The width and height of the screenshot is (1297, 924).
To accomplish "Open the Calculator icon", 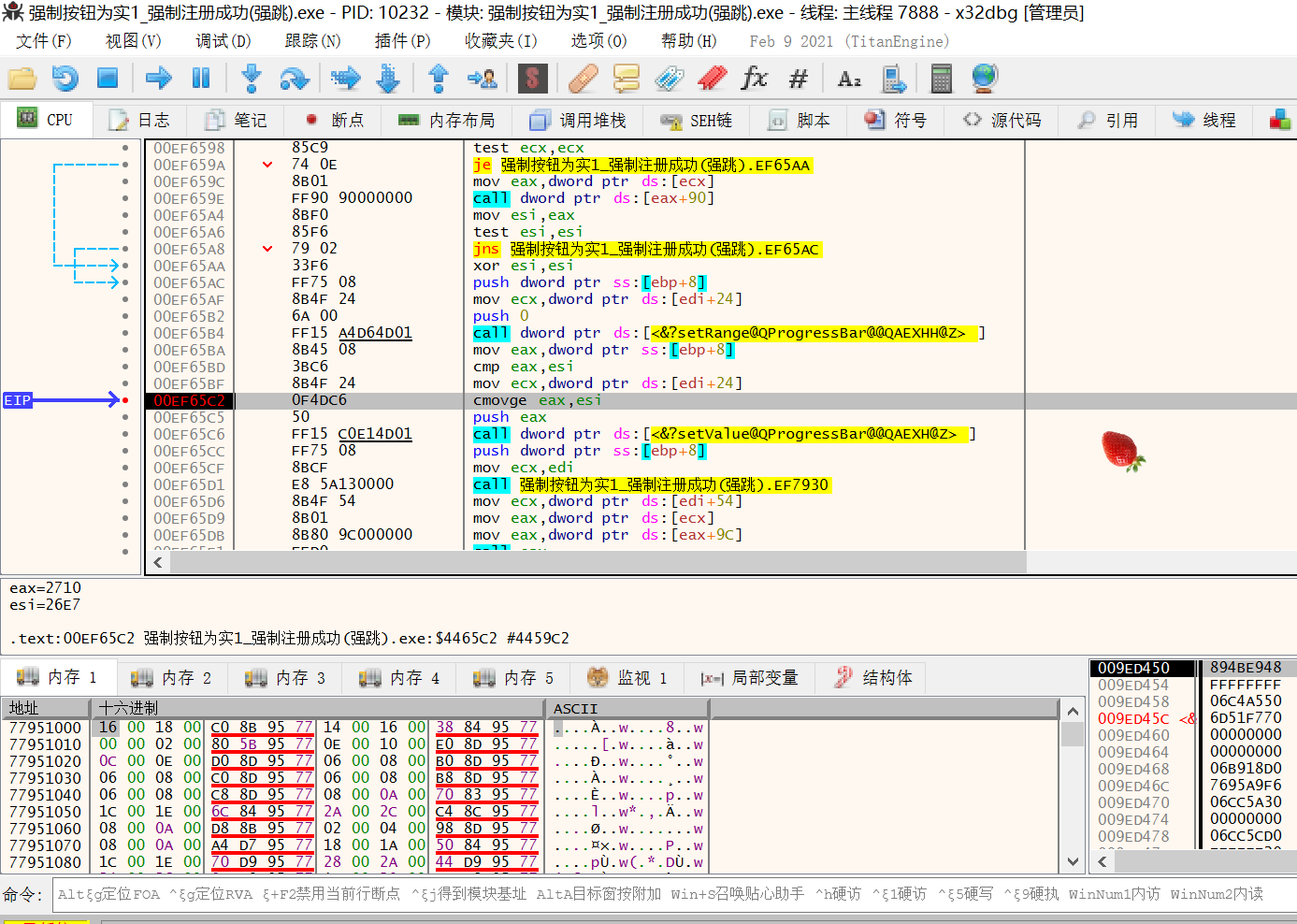I will [x=942, y=79].
